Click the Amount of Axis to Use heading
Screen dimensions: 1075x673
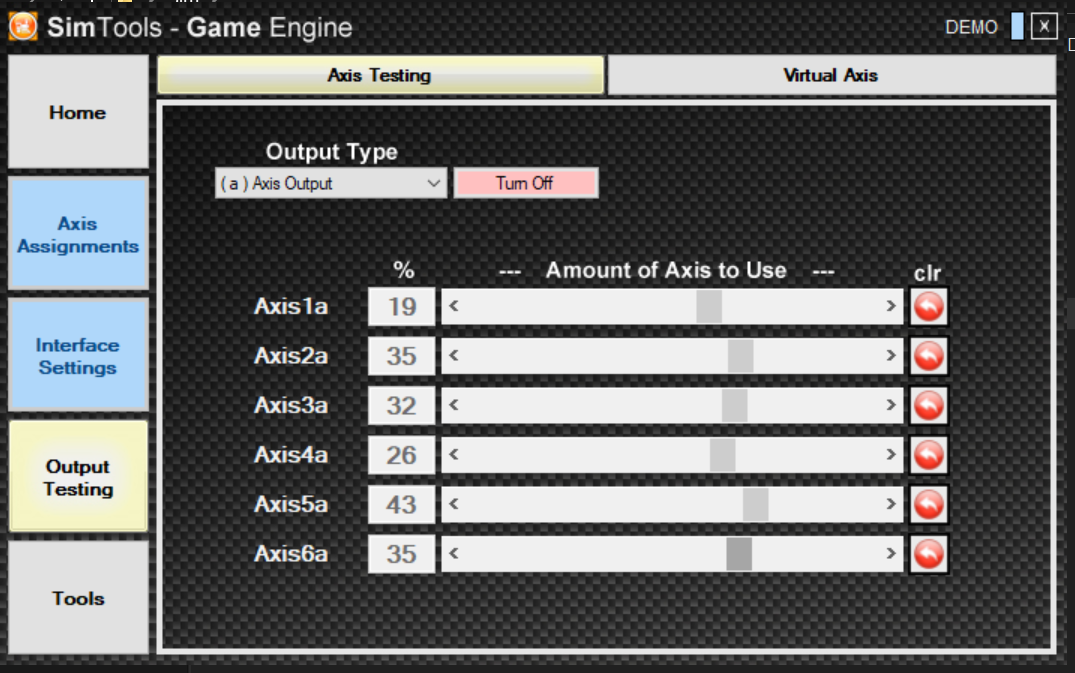(666, 270)
